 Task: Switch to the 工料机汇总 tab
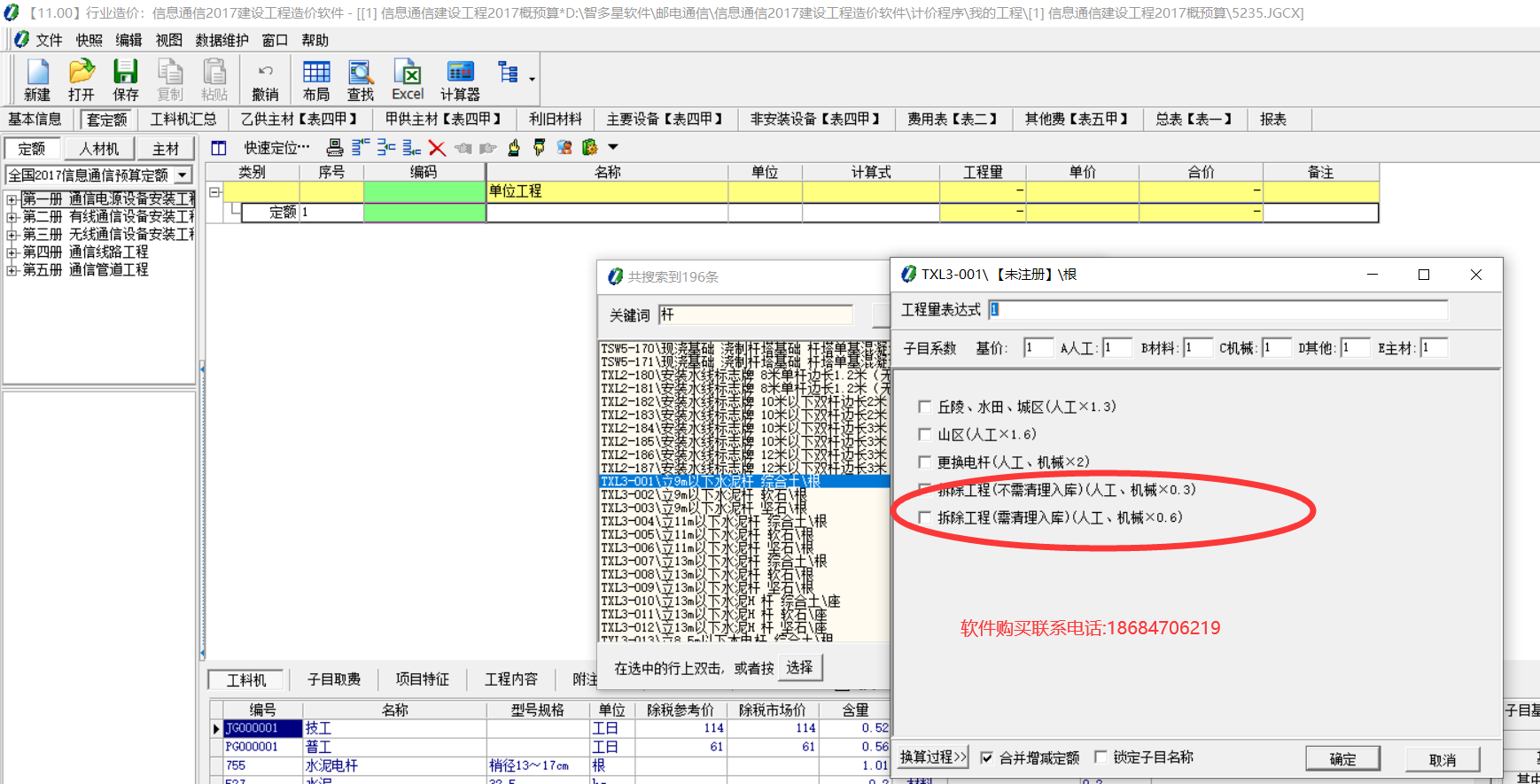183,119
